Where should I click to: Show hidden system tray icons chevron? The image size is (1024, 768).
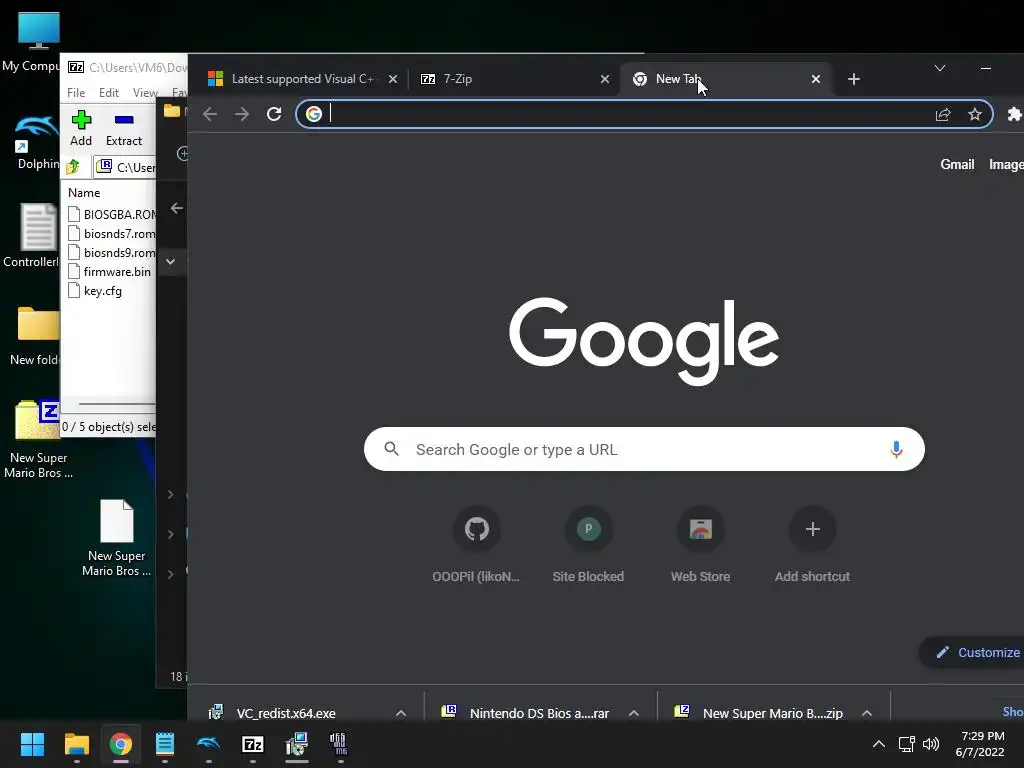(x=879, y=744)
